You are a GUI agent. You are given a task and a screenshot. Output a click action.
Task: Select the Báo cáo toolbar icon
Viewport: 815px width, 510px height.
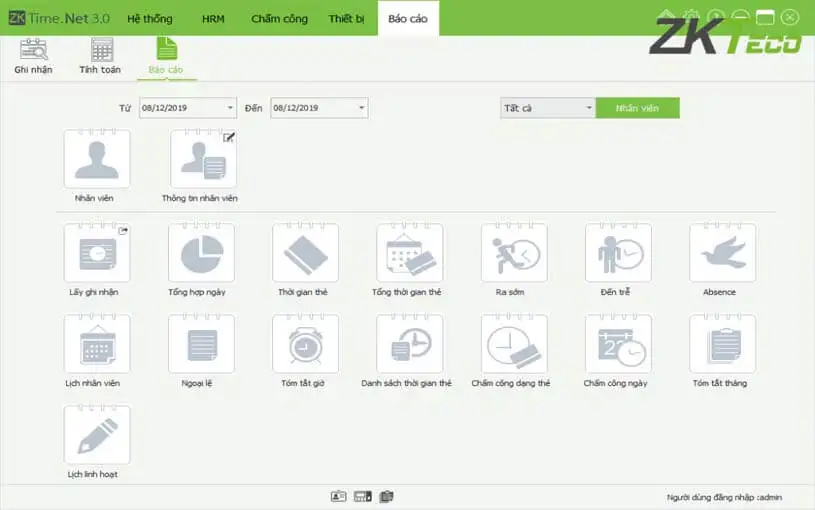point(166,56)
